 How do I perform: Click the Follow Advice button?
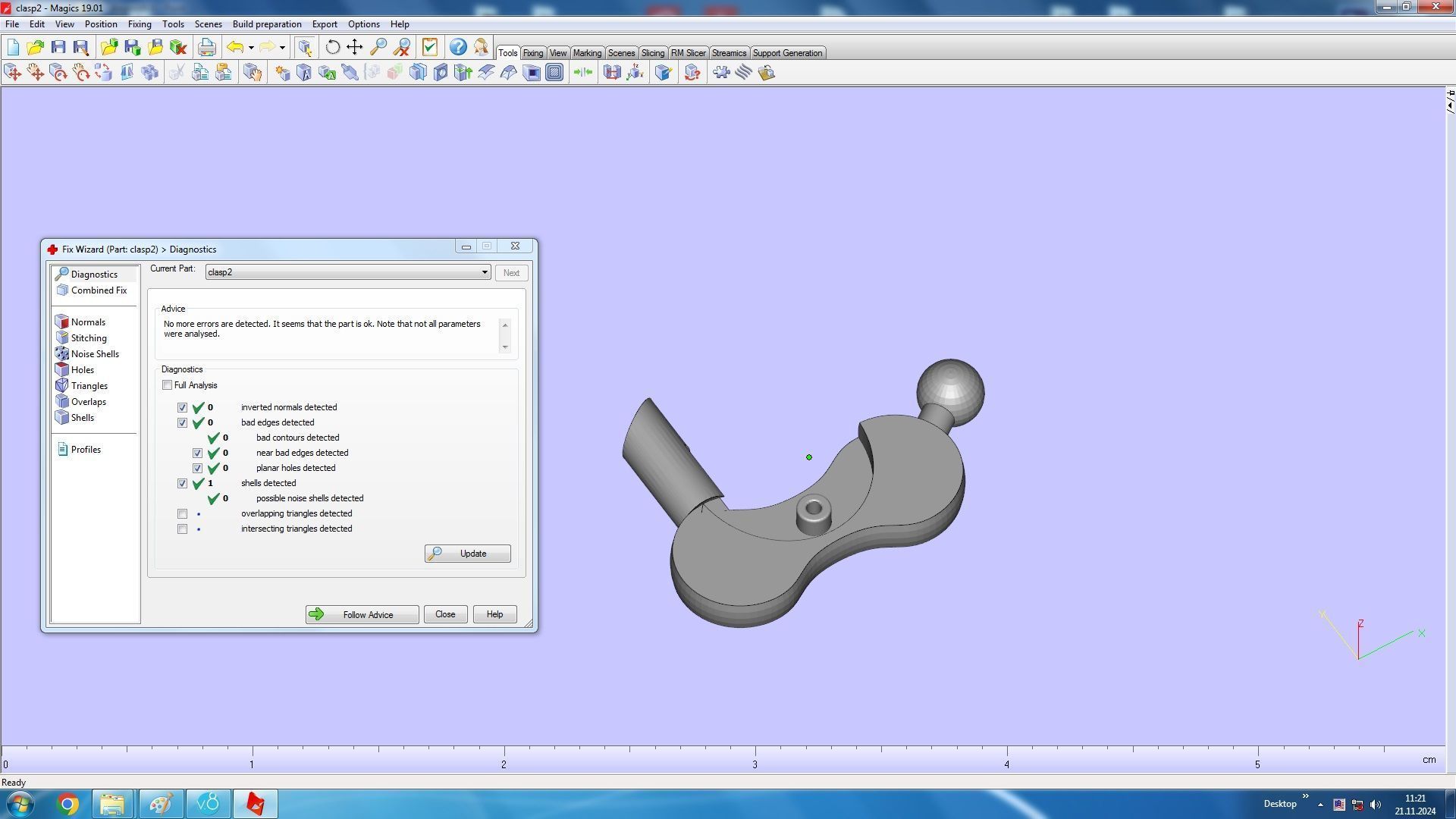tap(362, 615)
